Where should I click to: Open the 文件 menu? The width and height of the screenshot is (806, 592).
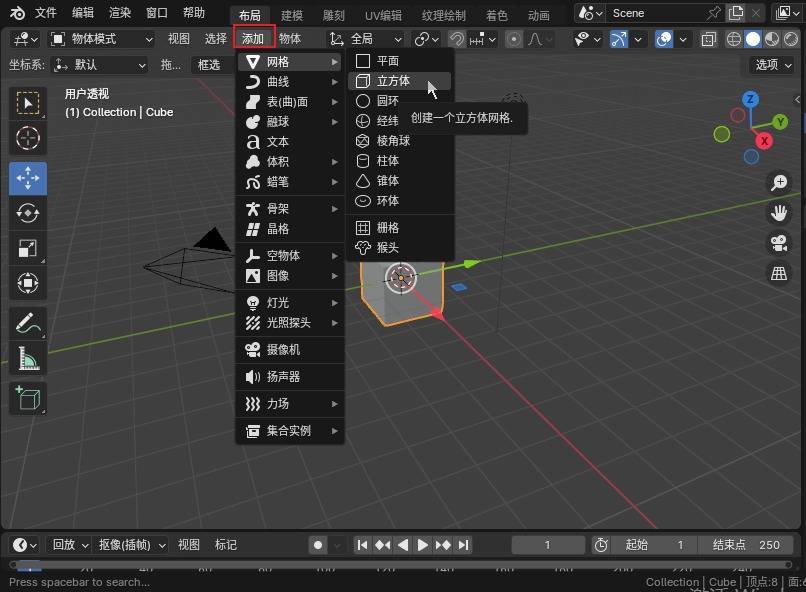click(46, 13)
